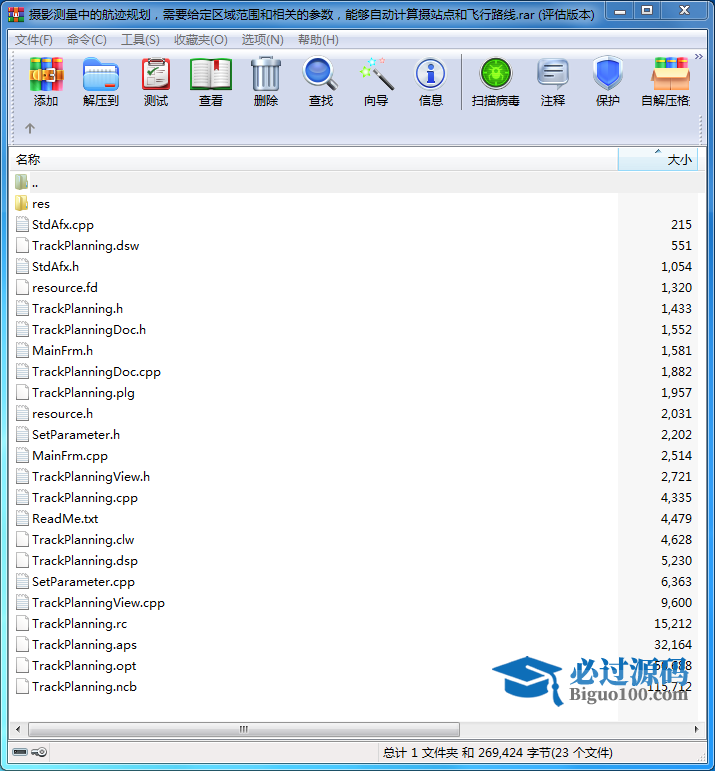Open the 注释 (Comment) tool
715x771 pixels.
[x=553, y=82]
